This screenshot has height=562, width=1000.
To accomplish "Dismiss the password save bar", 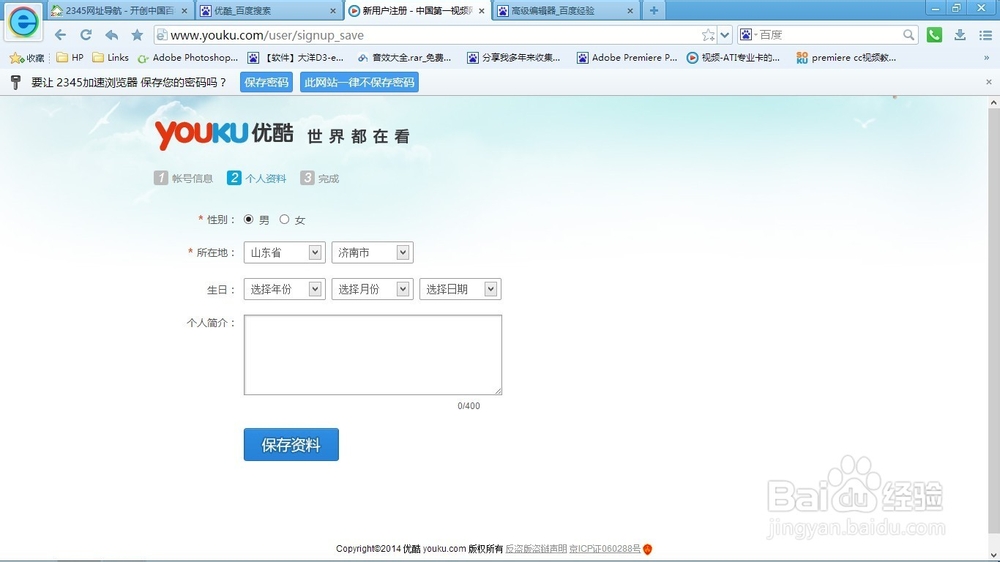I will coord(989,82).
